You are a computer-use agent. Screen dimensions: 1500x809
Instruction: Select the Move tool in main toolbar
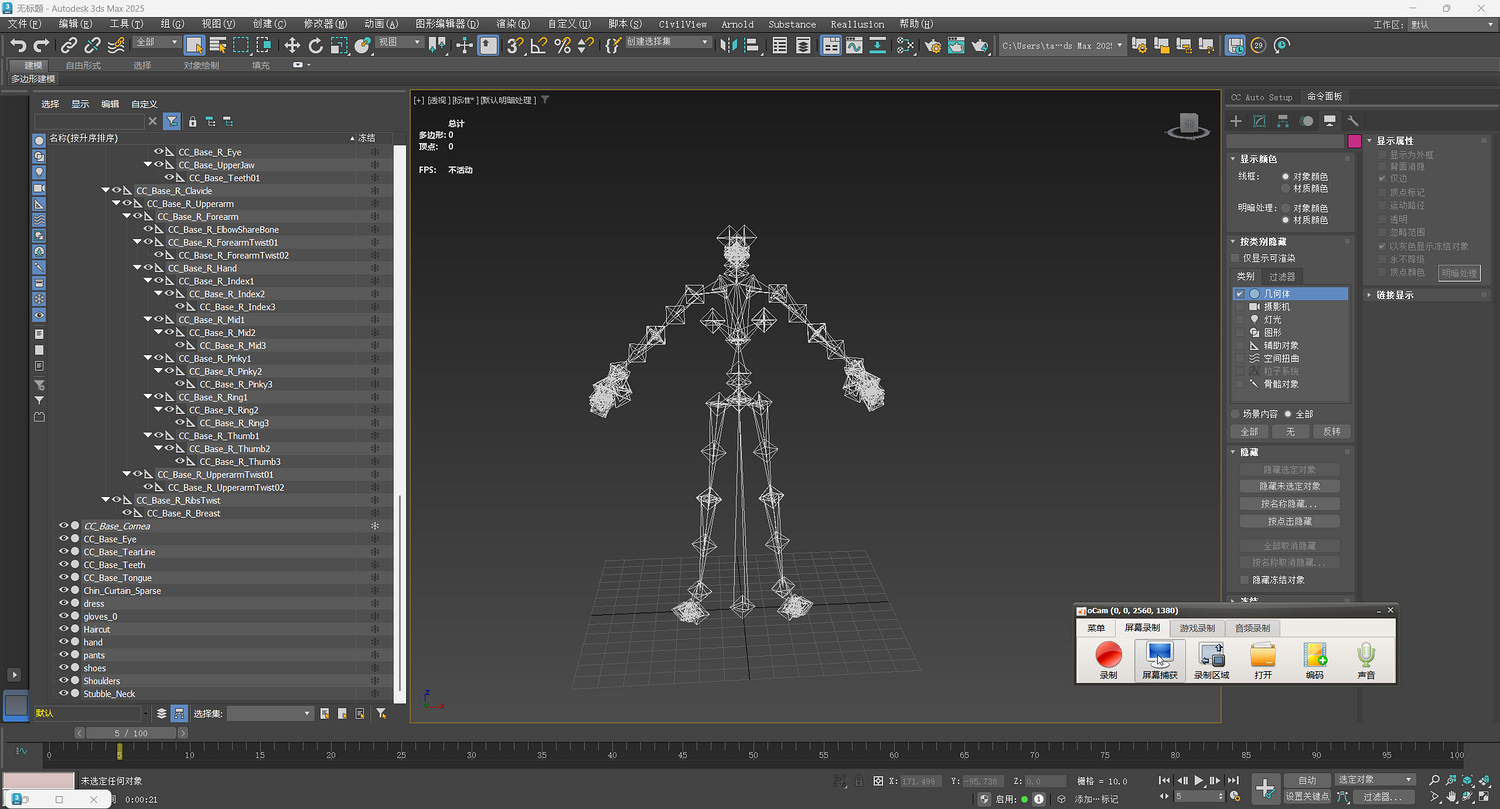(292, 45)
